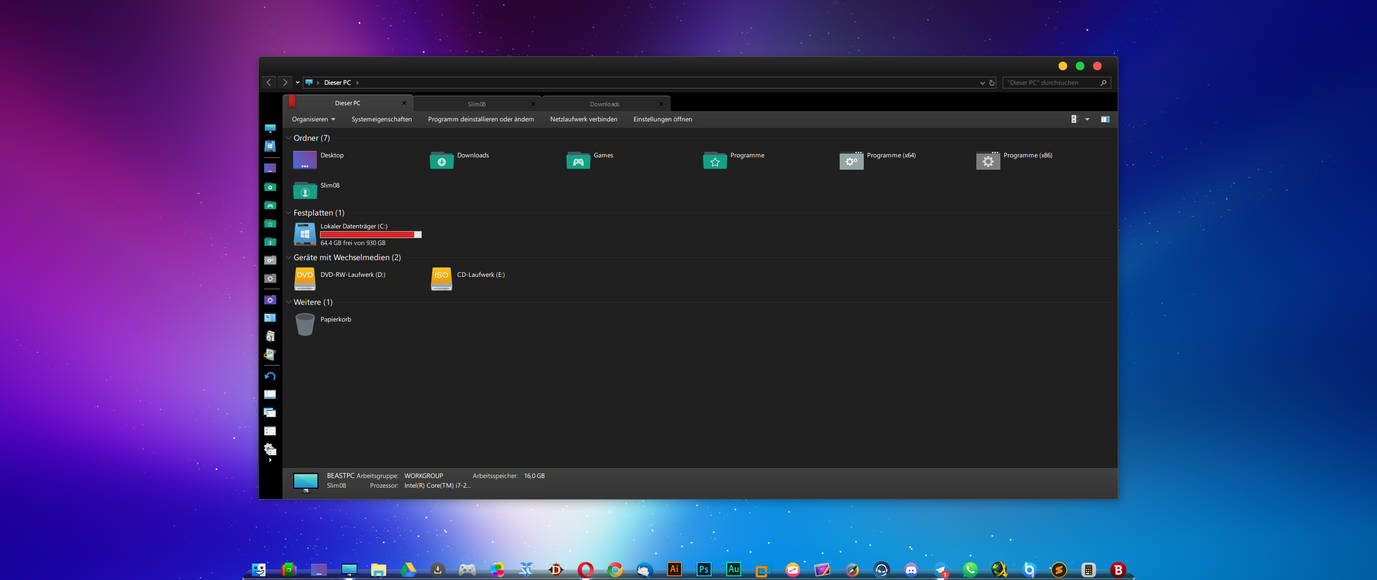Click the change view icon
Viewport: 1377px width, 580px height.
pos(1074,119)
